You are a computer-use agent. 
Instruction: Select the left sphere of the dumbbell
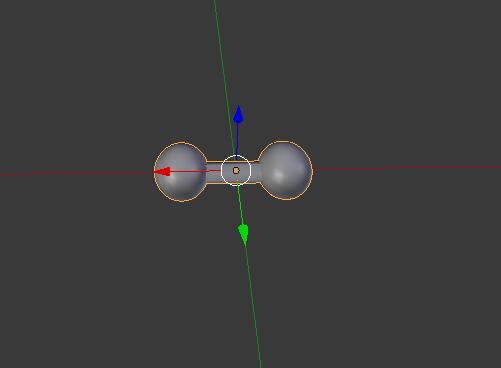tap(181, 172)
